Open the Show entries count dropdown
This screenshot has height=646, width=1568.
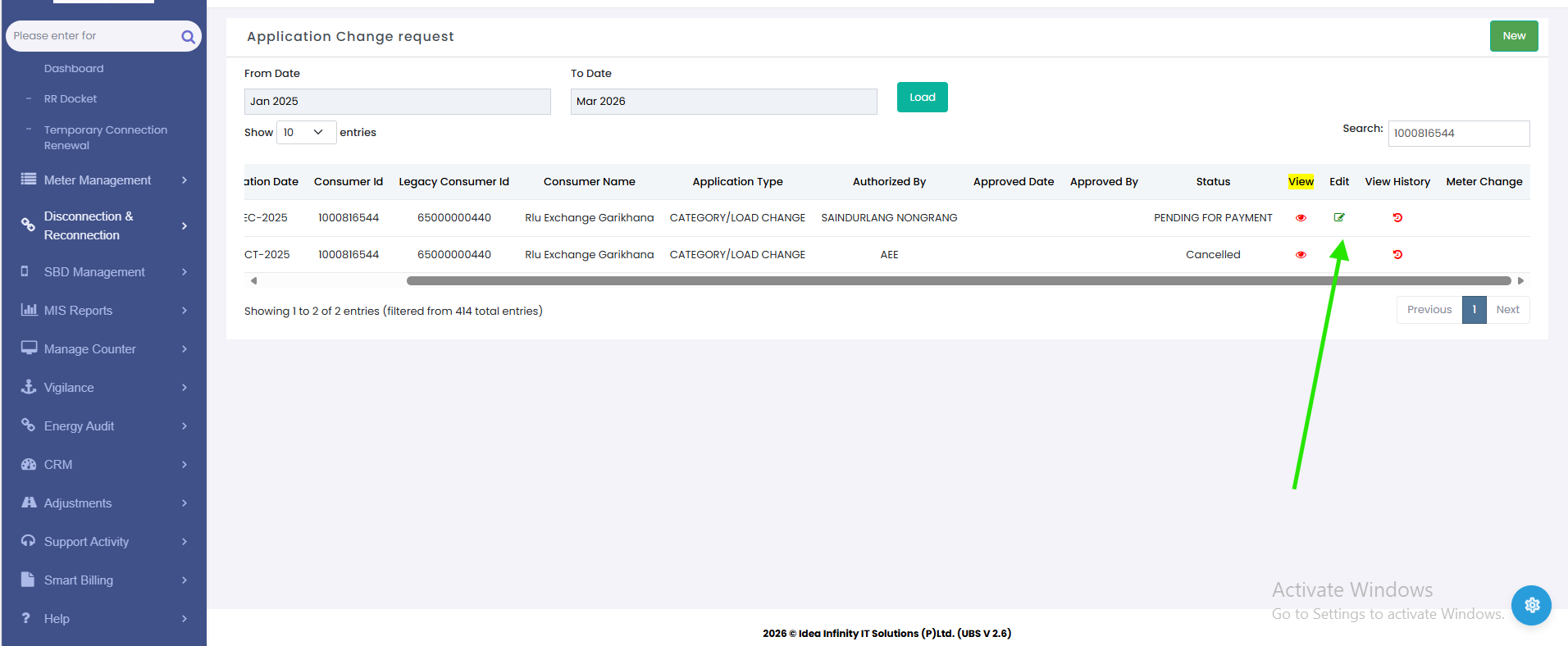[306, 132]
